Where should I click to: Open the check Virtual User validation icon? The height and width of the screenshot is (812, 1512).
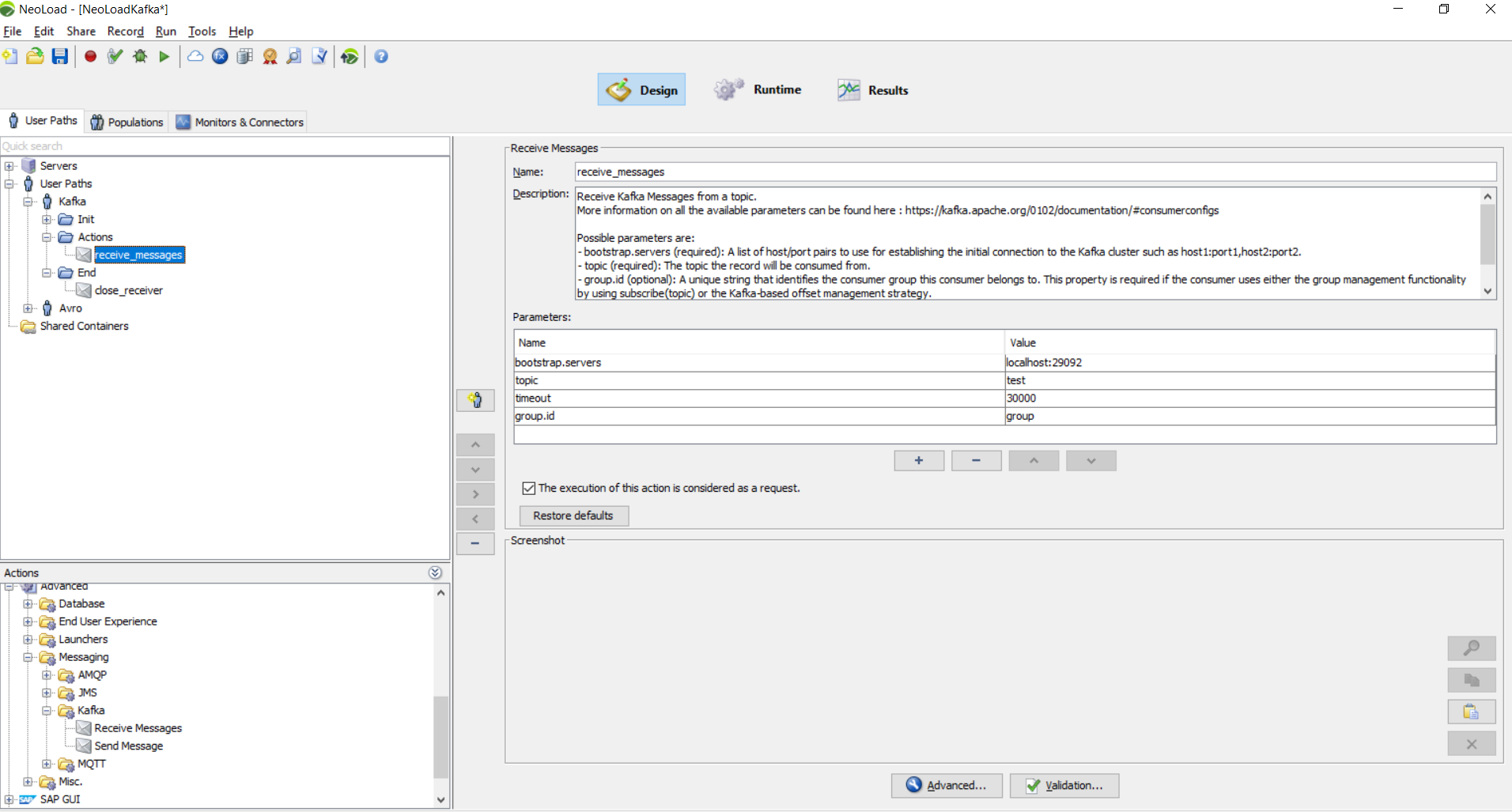tap(114, 56)
